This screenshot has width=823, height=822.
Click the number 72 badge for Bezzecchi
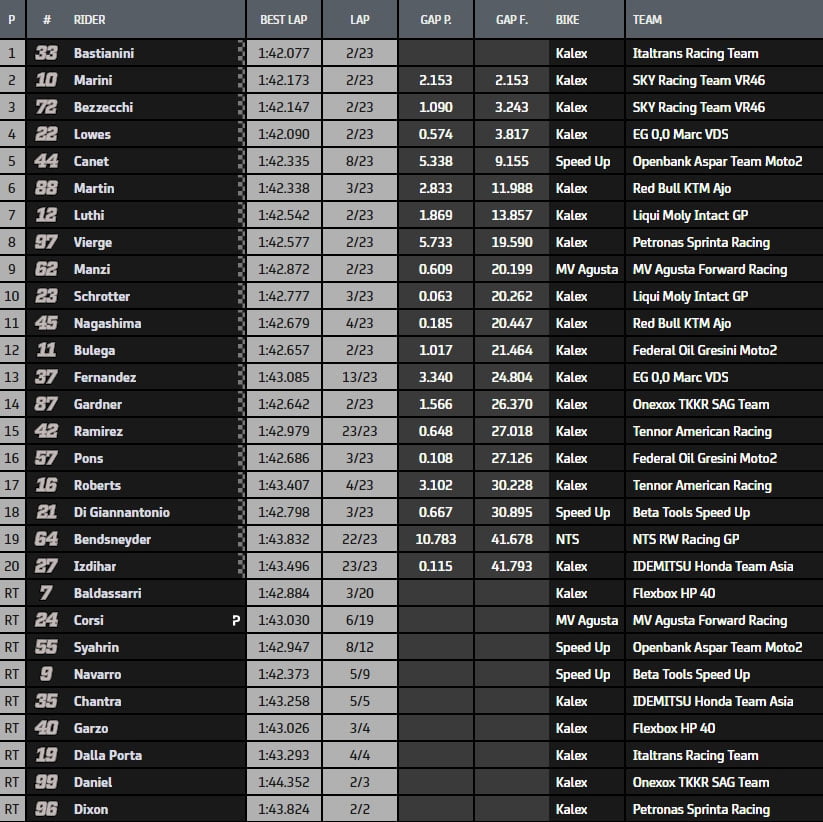(47, 107)
